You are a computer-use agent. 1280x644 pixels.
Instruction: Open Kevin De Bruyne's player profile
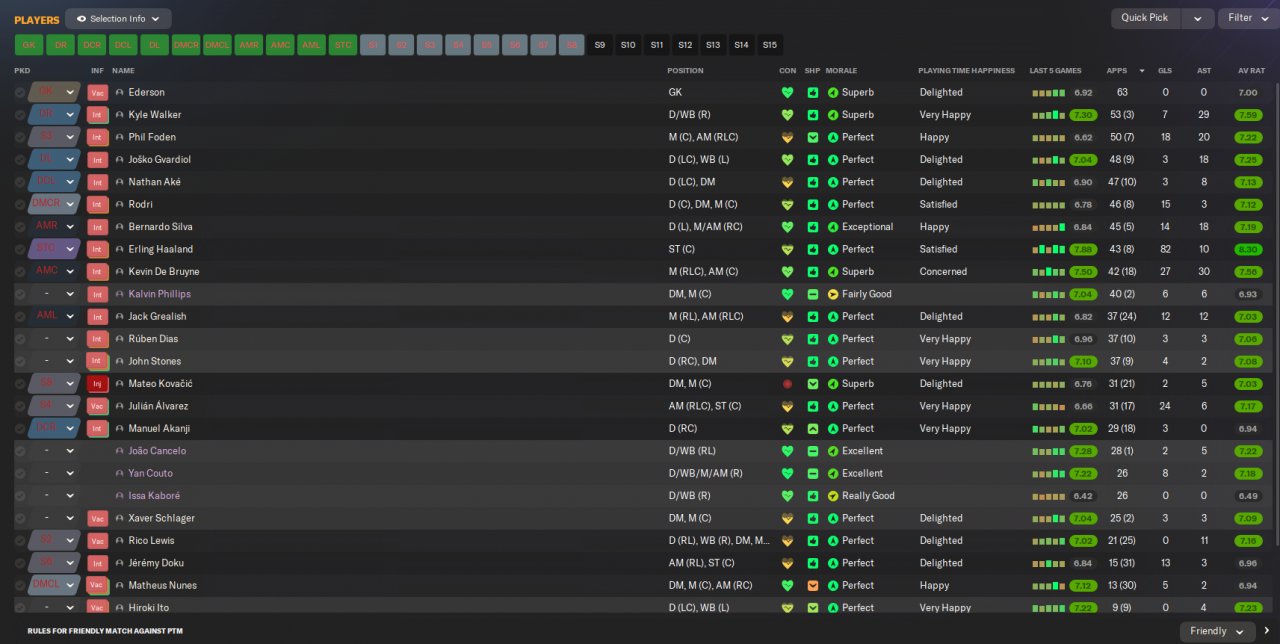pos(164,272)
